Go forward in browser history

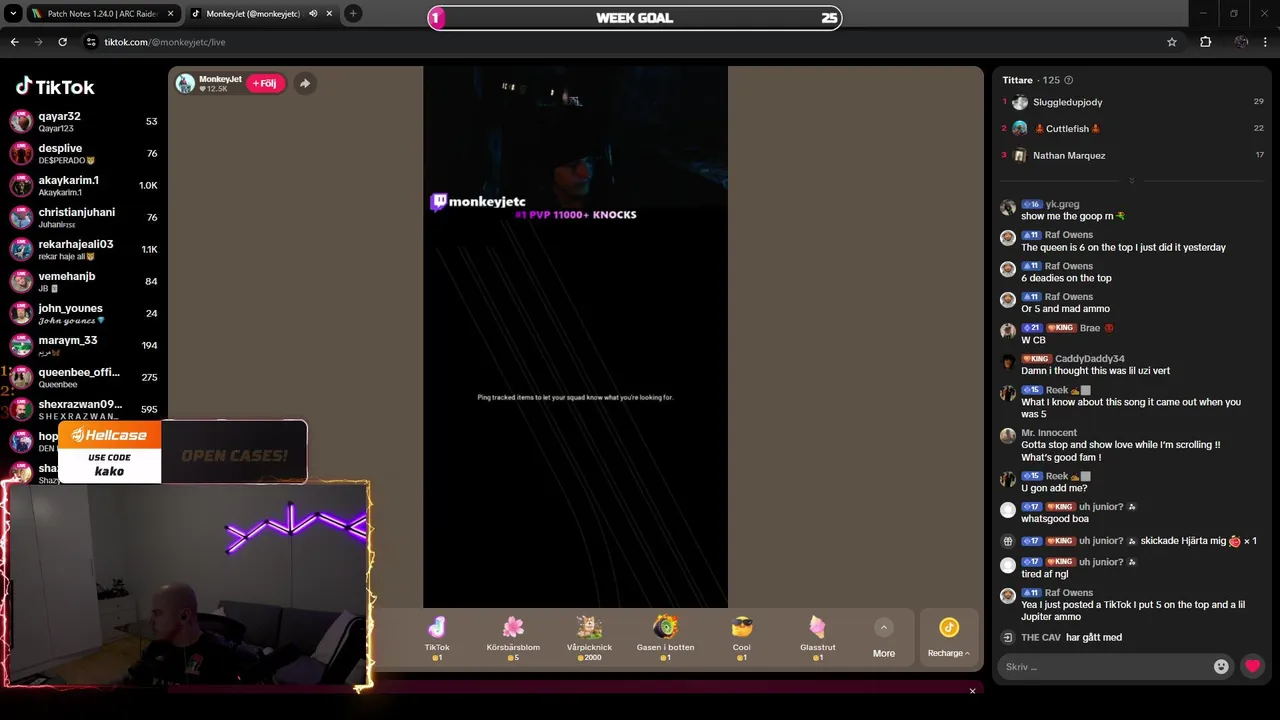click(38, 42)
